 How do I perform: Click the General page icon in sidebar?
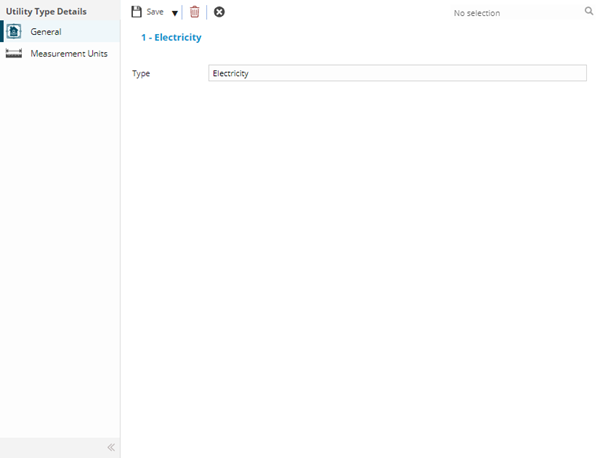pos(15,32)
